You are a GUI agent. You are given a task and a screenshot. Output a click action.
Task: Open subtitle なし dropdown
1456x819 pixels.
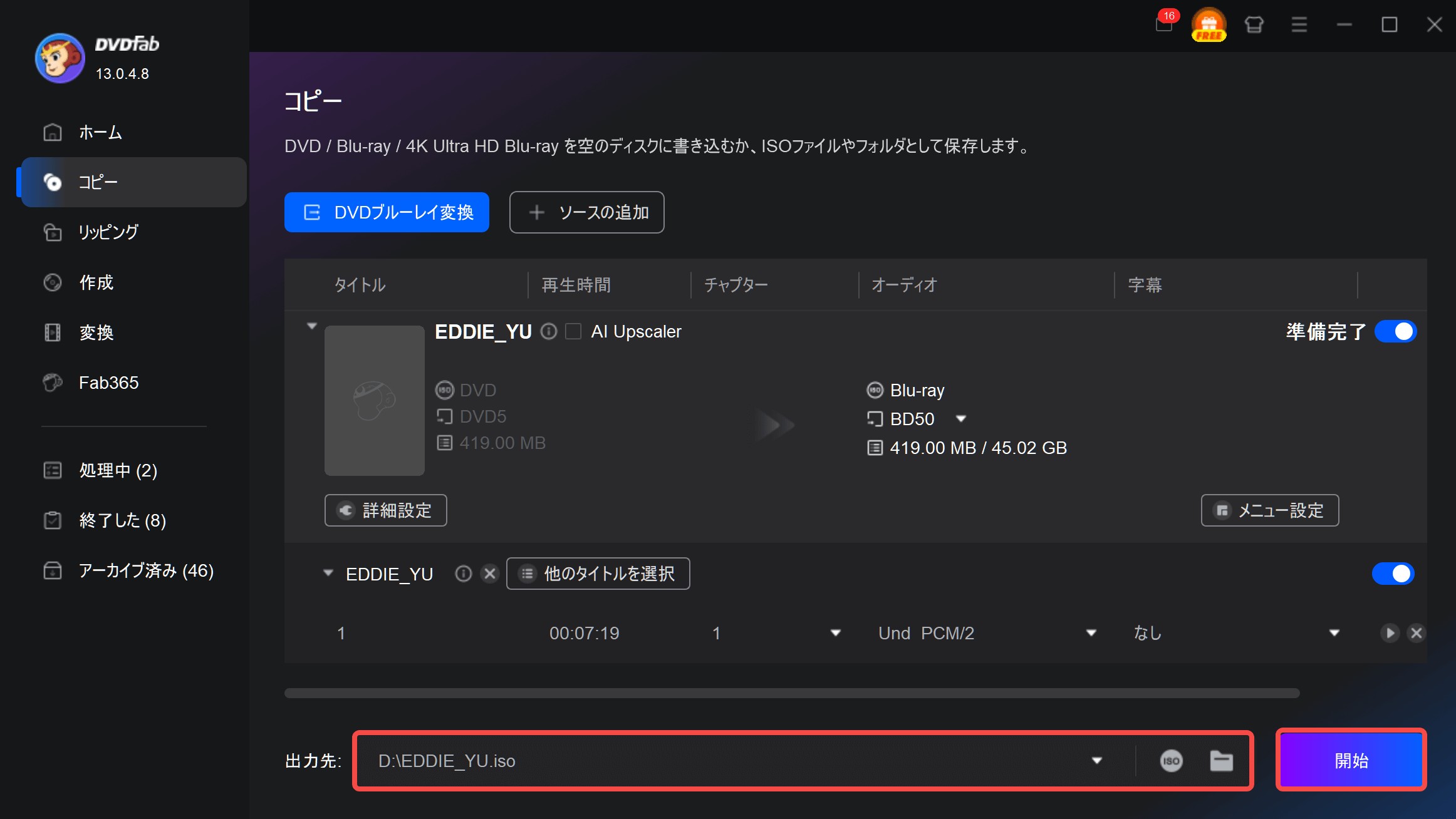[1334, 633]
